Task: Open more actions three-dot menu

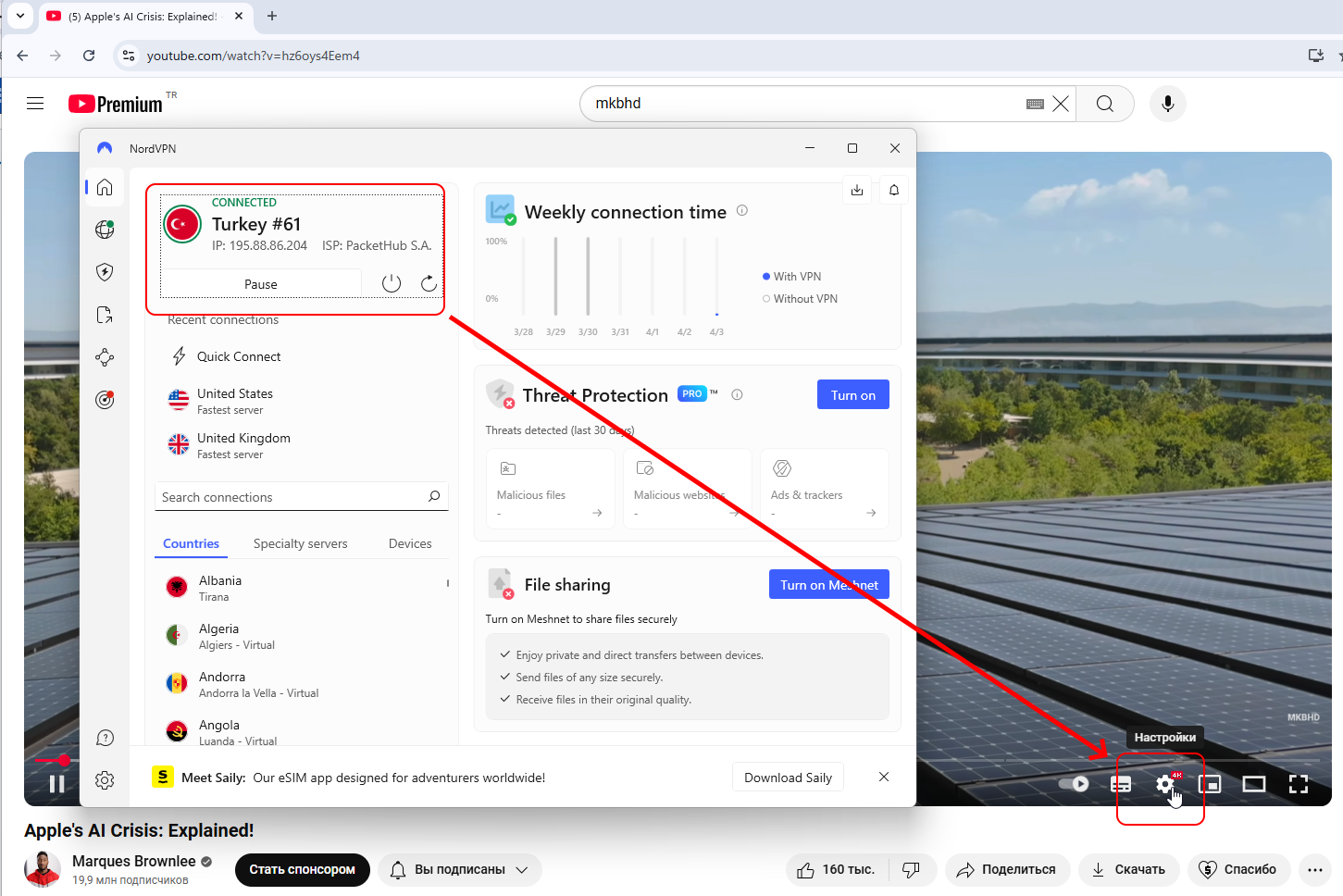Action: 1315,870
